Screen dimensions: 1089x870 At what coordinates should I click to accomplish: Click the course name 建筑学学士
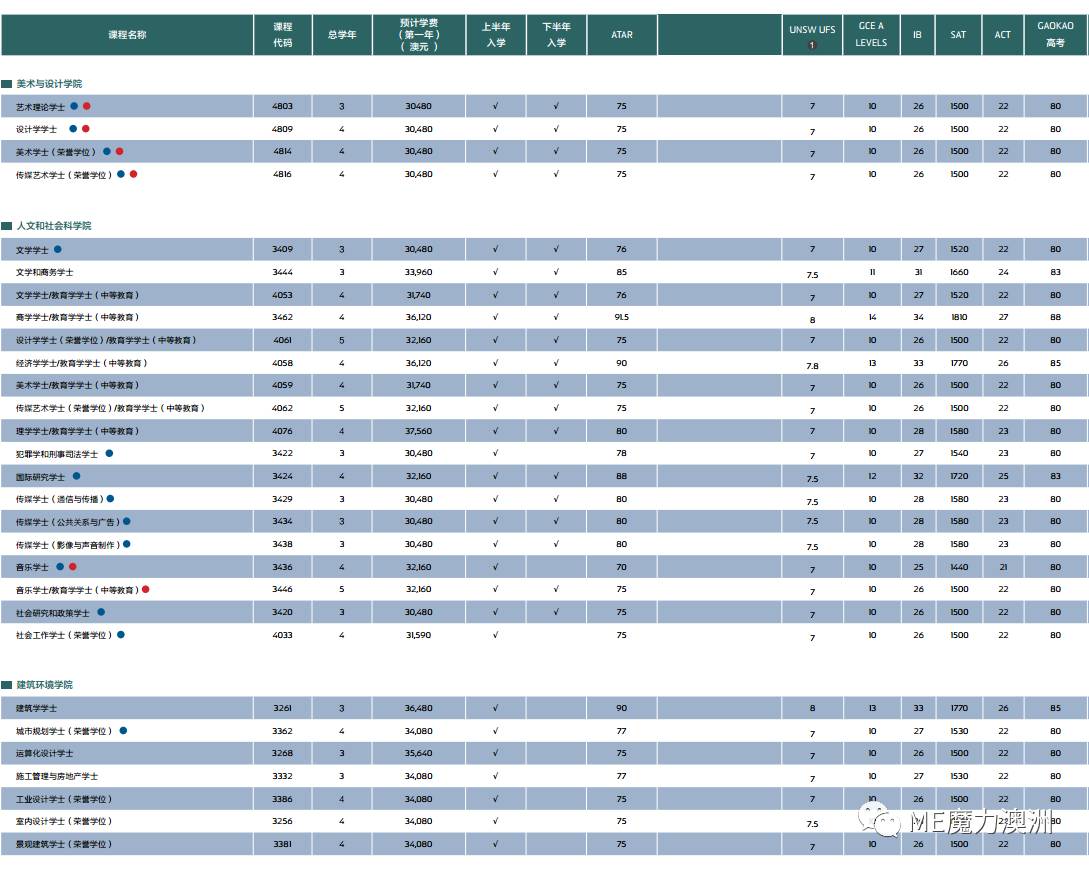(x=36, y=708)
